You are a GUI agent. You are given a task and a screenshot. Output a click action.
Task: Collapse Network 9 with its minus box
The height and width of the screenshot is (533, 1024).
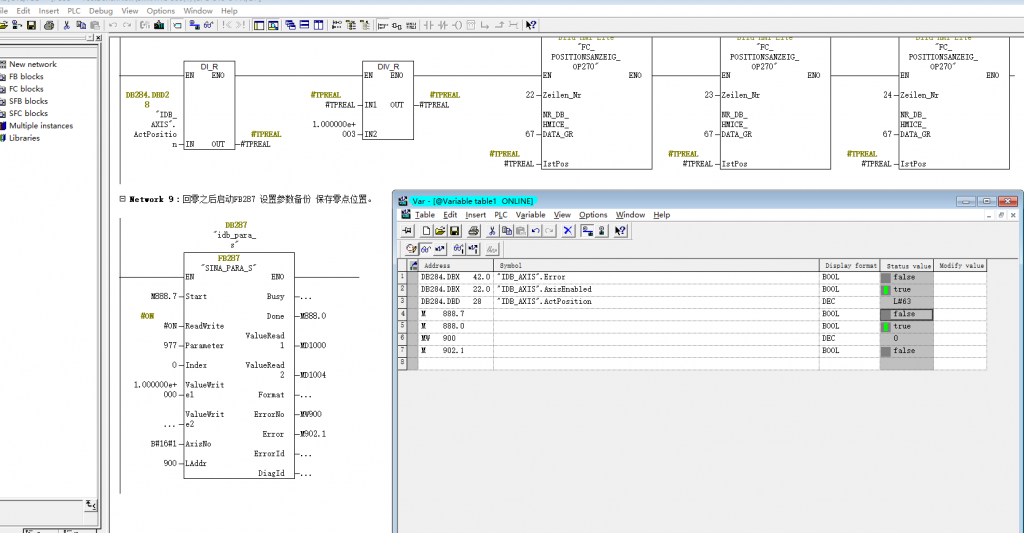pos(123,199)
